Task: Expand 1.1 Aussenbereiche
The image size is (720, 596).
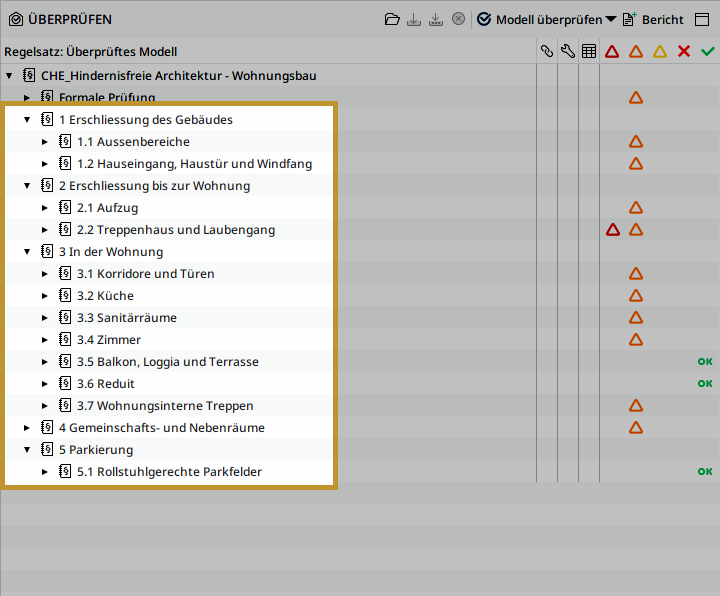Action: [x=45, y=142]
